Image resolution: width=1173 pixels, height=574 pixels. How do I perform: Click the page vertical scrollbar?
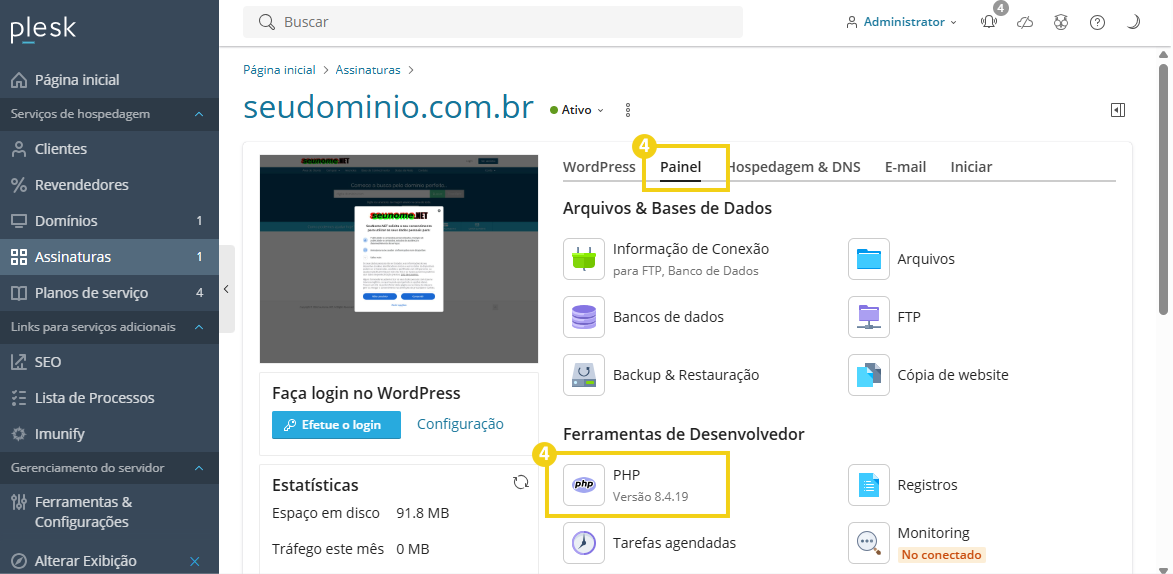pos(1164,187)
